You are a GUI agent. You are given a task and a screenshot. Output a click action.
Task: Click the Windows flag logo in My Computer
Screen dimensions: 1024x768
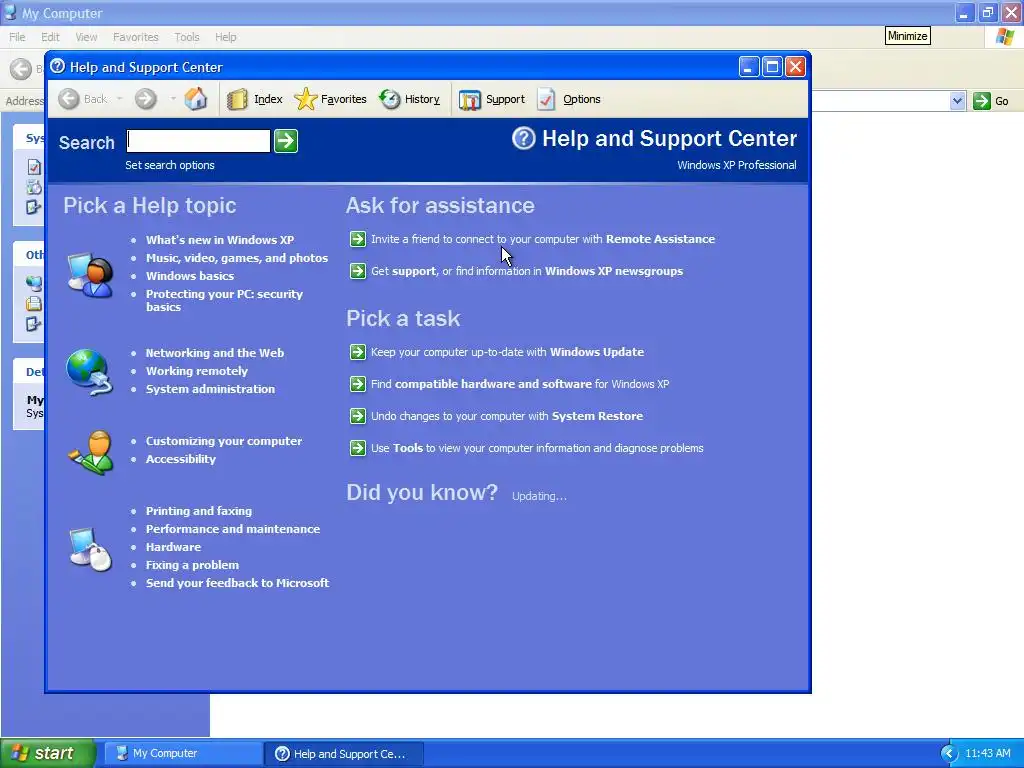click(x=1004, y=37)
